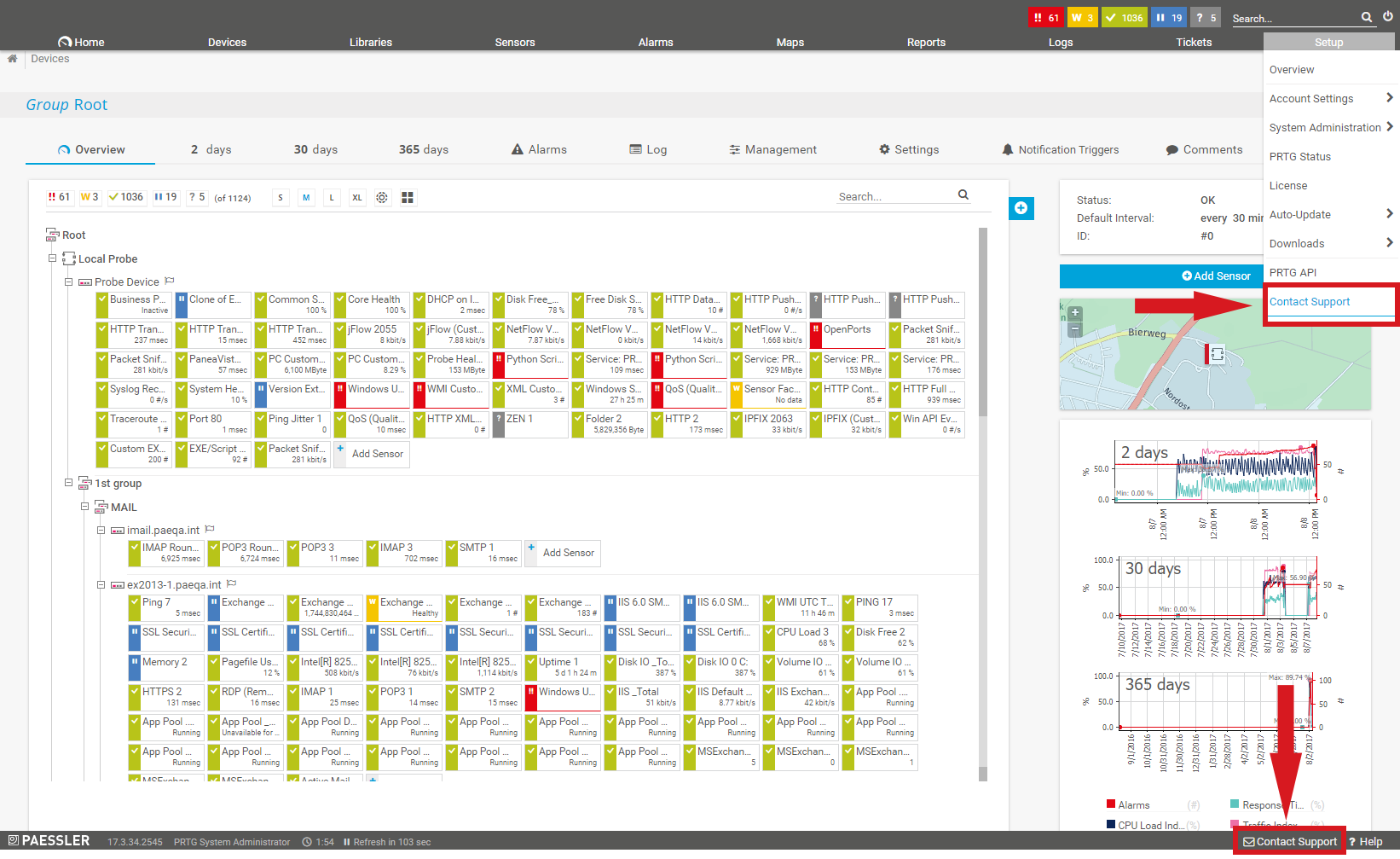Click the blue plus add button beside the tree
This screenshot has width=1400, height=859.
click(x=1021, y=208)
